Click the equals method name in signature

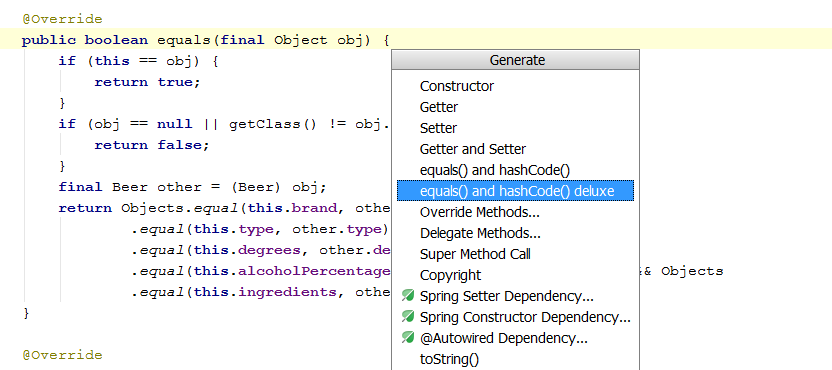[184, 40]
